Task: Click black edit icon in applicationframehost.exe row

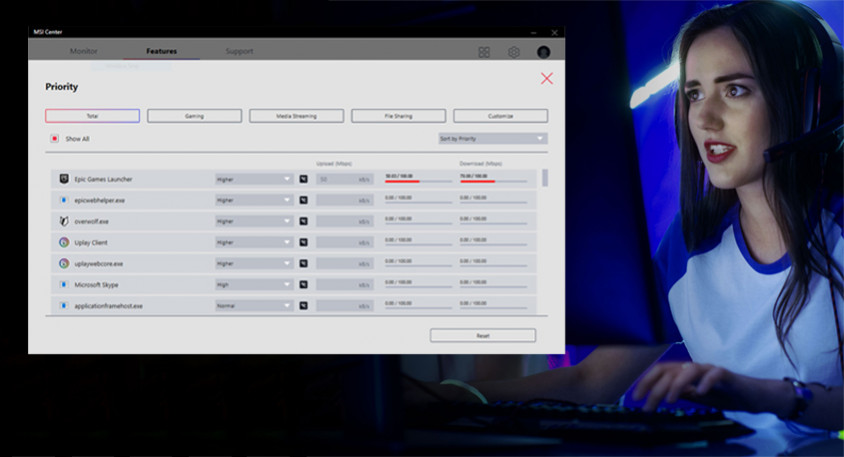Action: pos(304,306)
